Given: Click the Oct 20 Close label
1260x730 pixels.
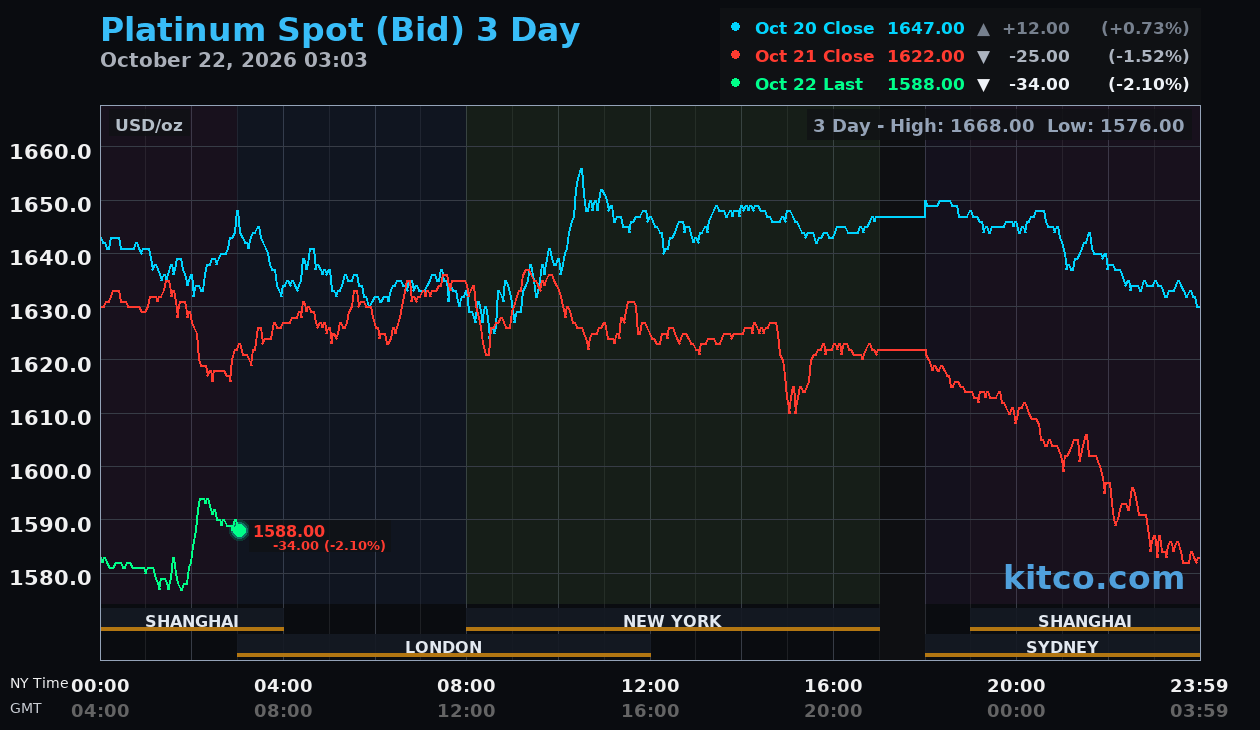Looking at the screenshot, I should 814,28.
